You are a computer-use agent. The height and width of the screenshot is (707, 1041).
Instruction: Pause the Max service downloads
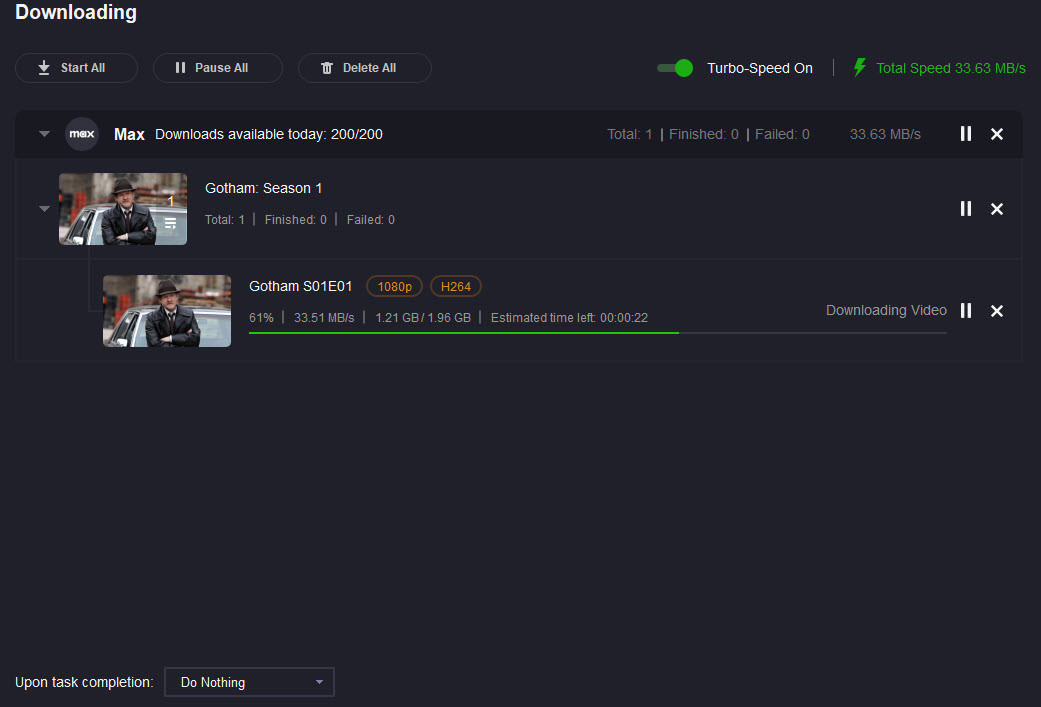tap(965, 134)
